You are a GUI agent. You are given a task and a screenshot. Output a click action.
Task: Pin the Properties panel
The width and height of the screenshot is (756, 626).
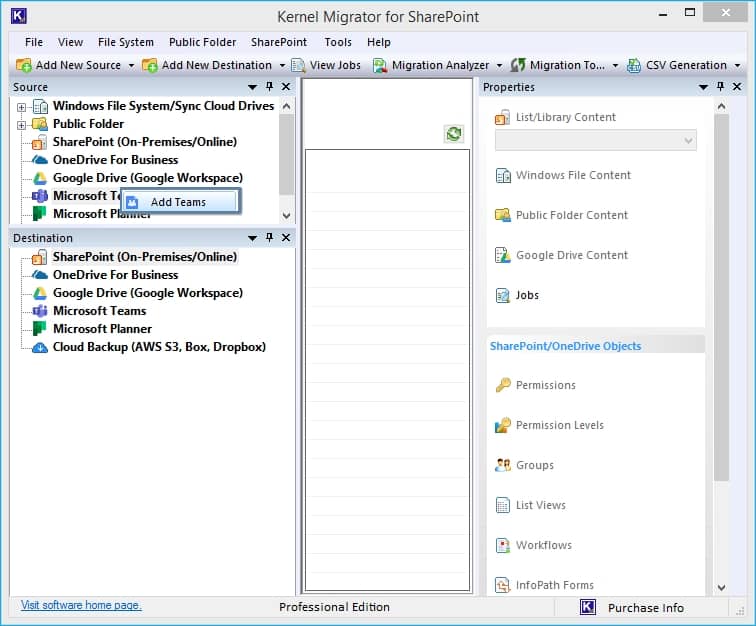coord(720,87)
